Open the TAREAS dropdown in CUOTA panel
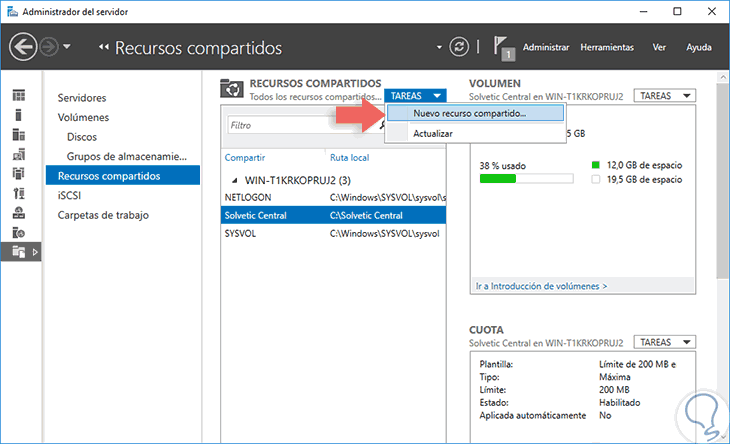This screenshot has height=444, width=730. pos(664,343)
